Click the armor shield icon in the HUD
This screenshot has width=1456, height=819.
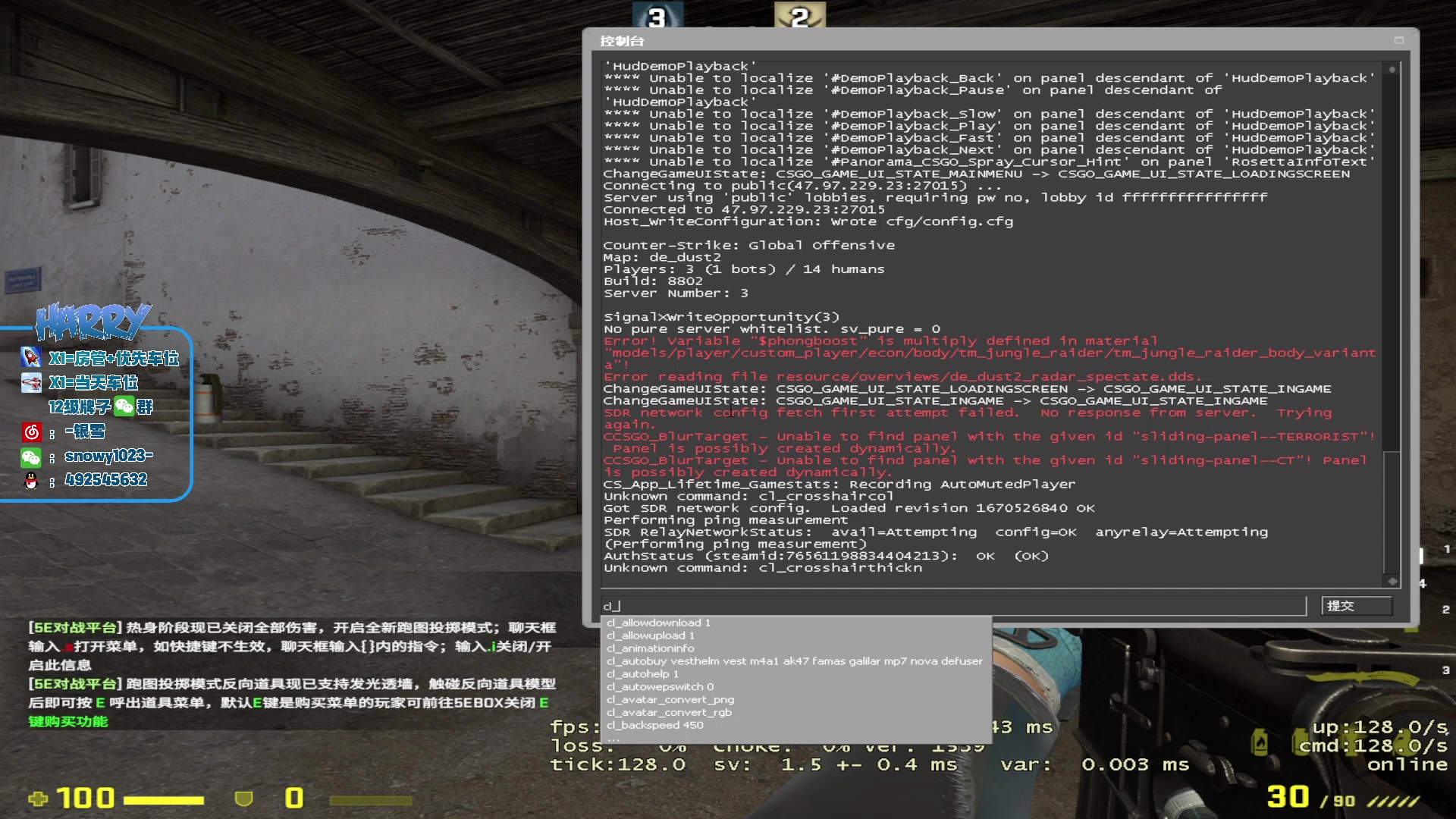(243, 799)
